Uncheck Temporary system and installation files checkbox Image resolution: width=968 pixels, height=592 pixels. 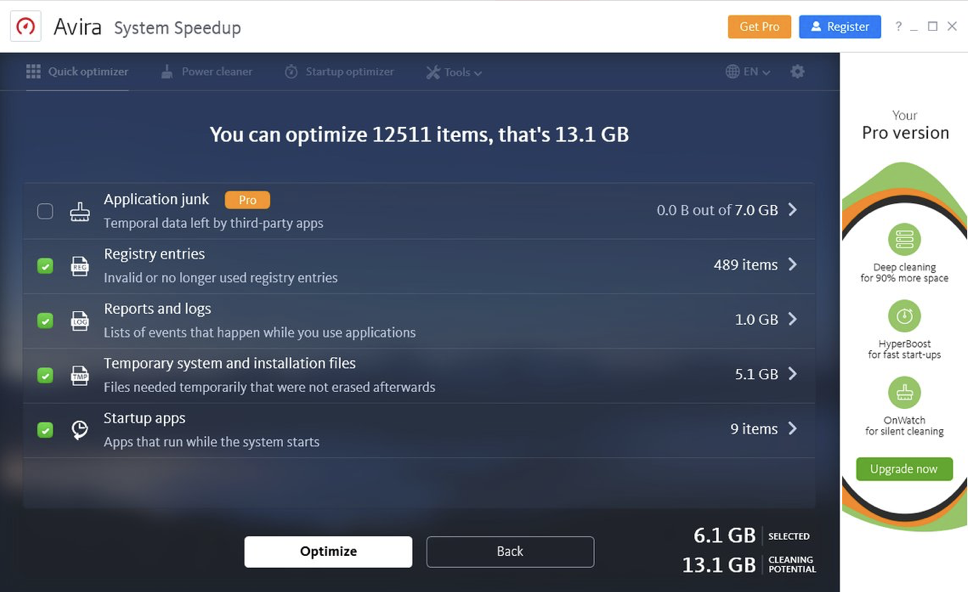tap(45, 375)
